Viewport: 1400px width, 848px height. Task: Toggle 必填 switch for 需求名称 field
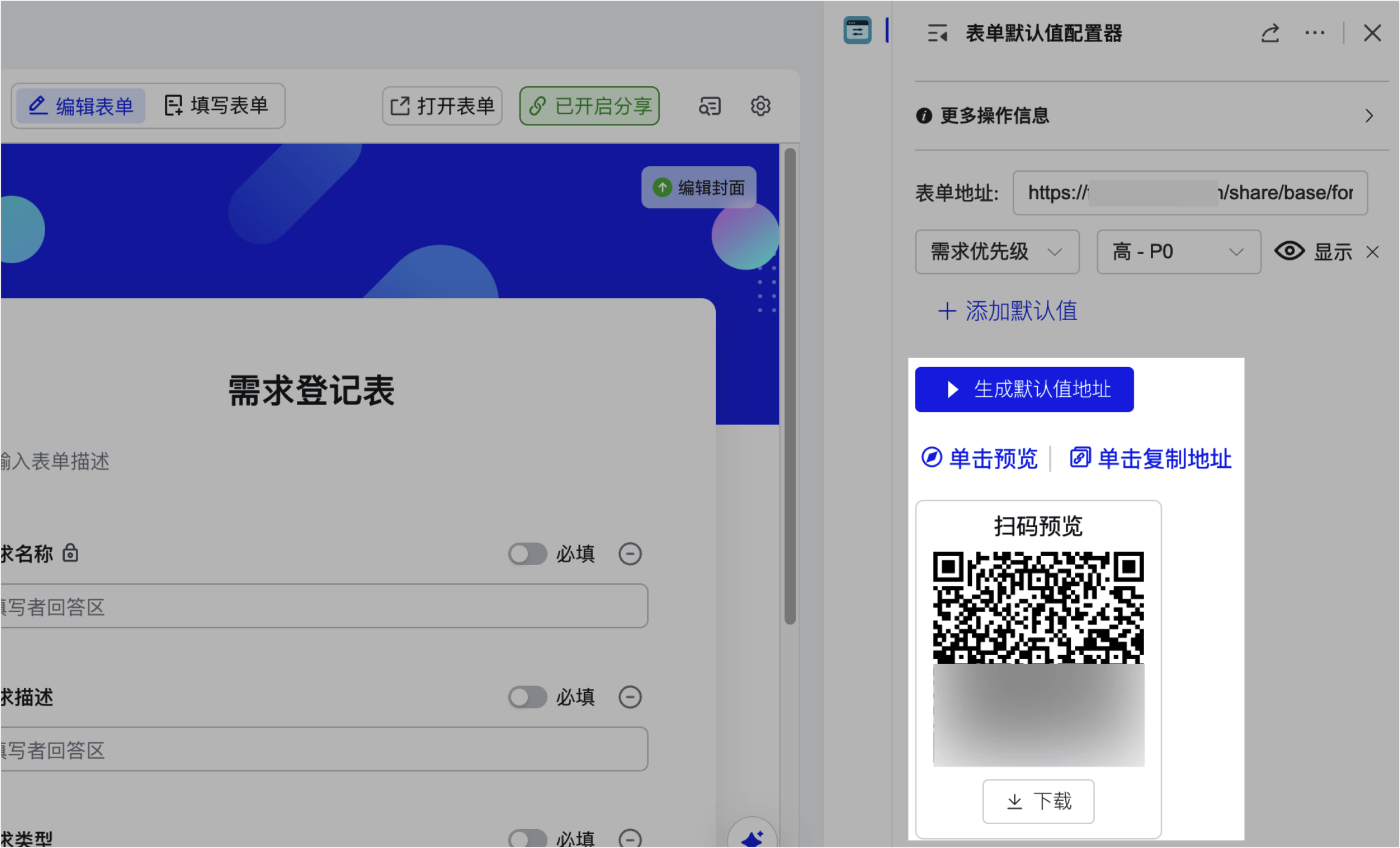click(527, 554)
